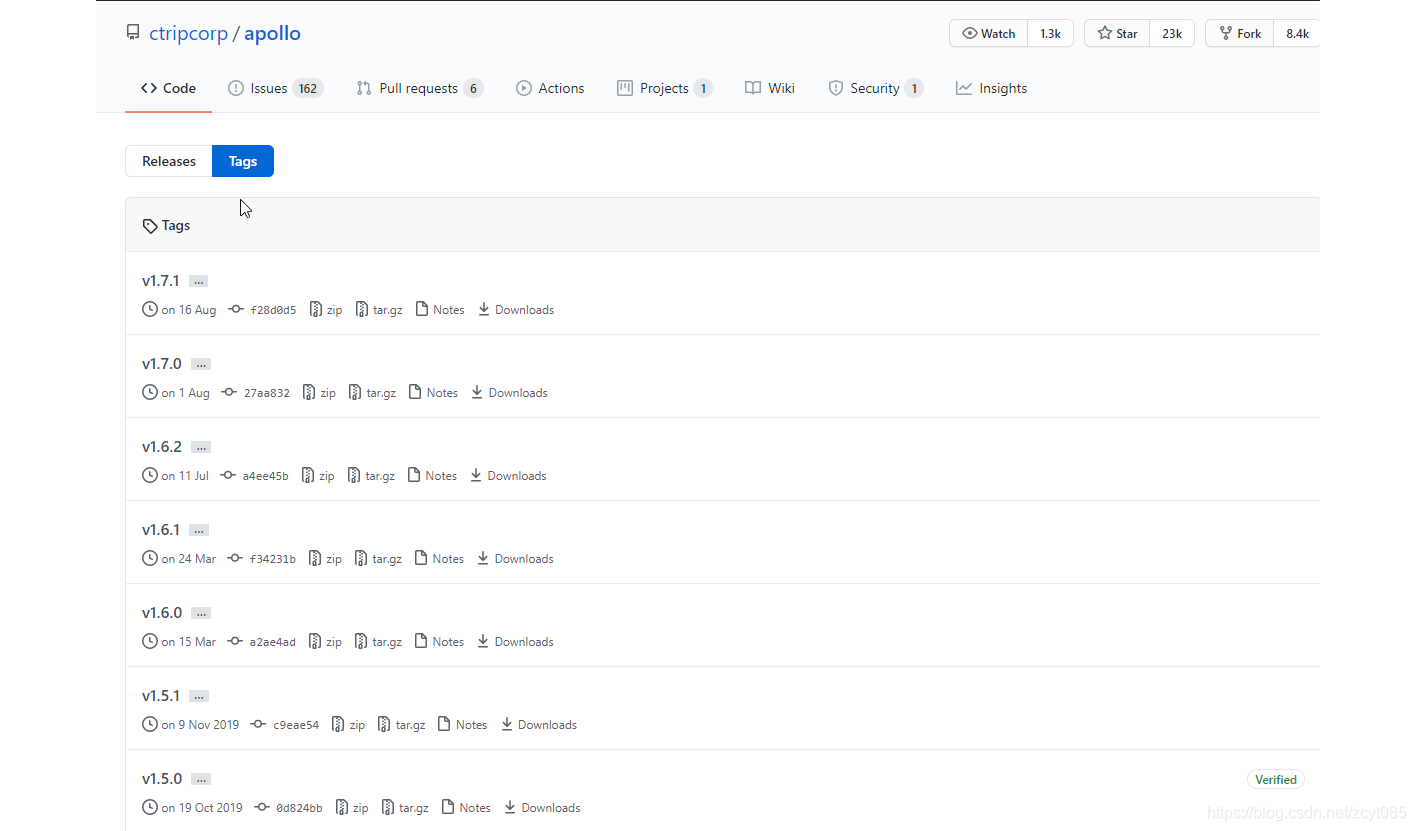This screenshot has width=1416, height=831.
Task: Click the Verified badge on v1.5.0
Action: point(1276,780)
